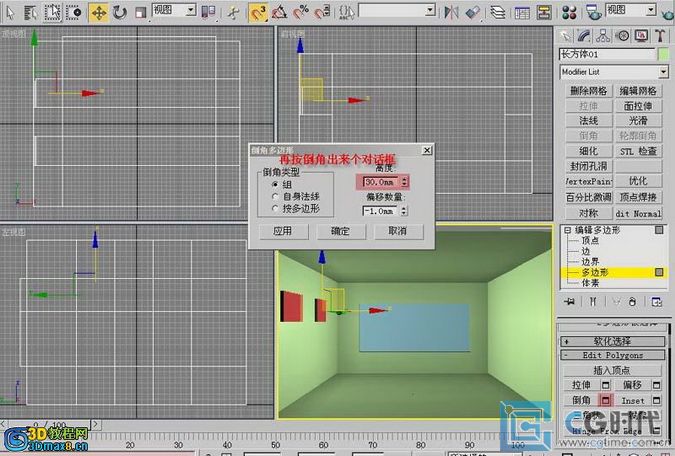Toggle the Angle Snap icon
Image resolution: width=675 pixels, height=456 pixels.
[x=279, y=13]
